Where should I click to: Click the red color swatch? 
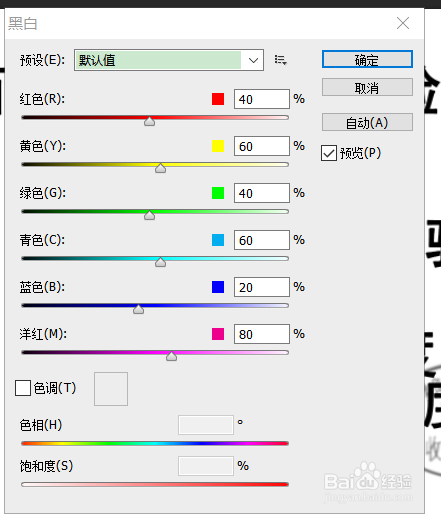click(x=218, y=99)
